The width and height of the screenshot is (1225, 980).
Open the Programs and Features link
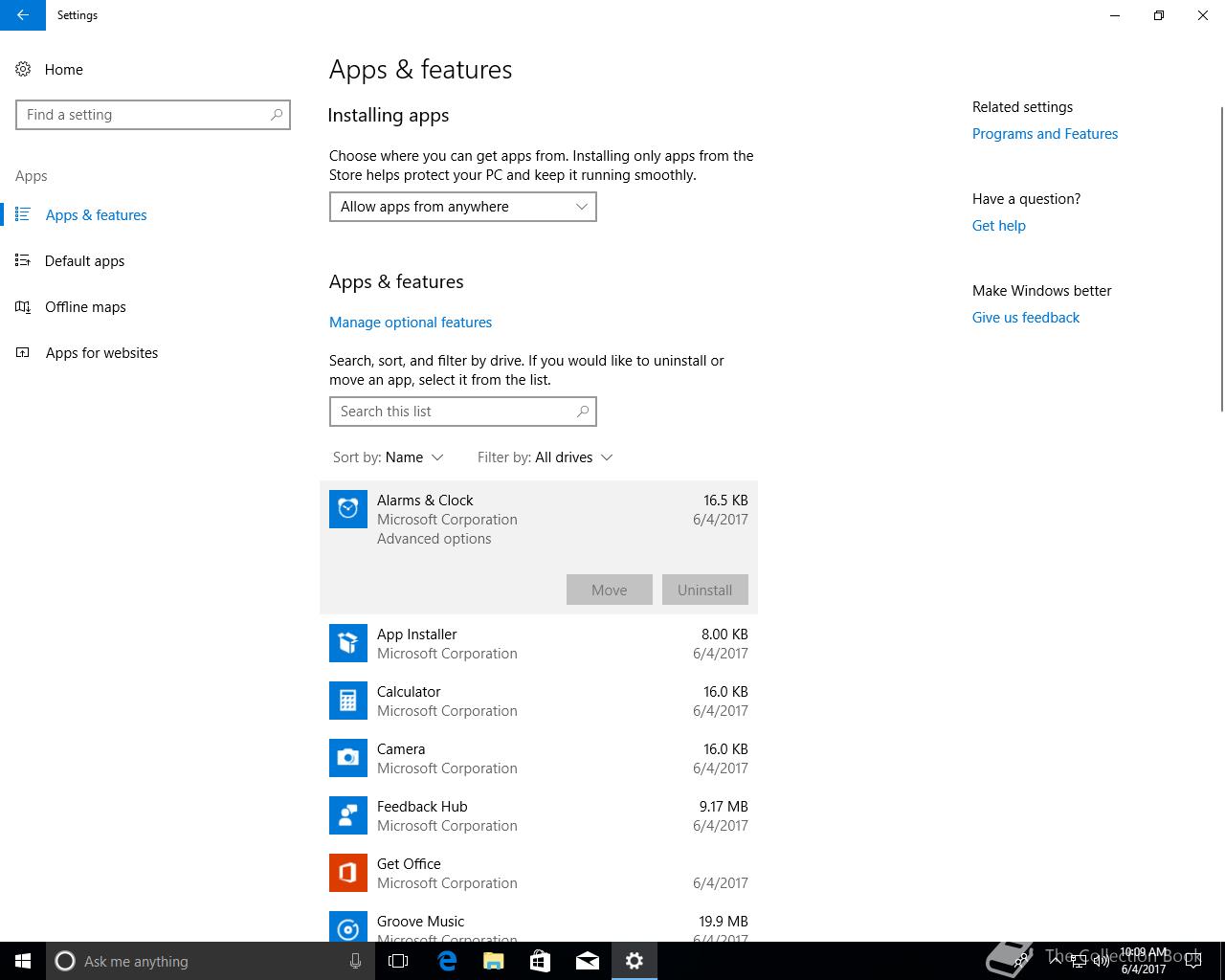tap(1045, 134)
